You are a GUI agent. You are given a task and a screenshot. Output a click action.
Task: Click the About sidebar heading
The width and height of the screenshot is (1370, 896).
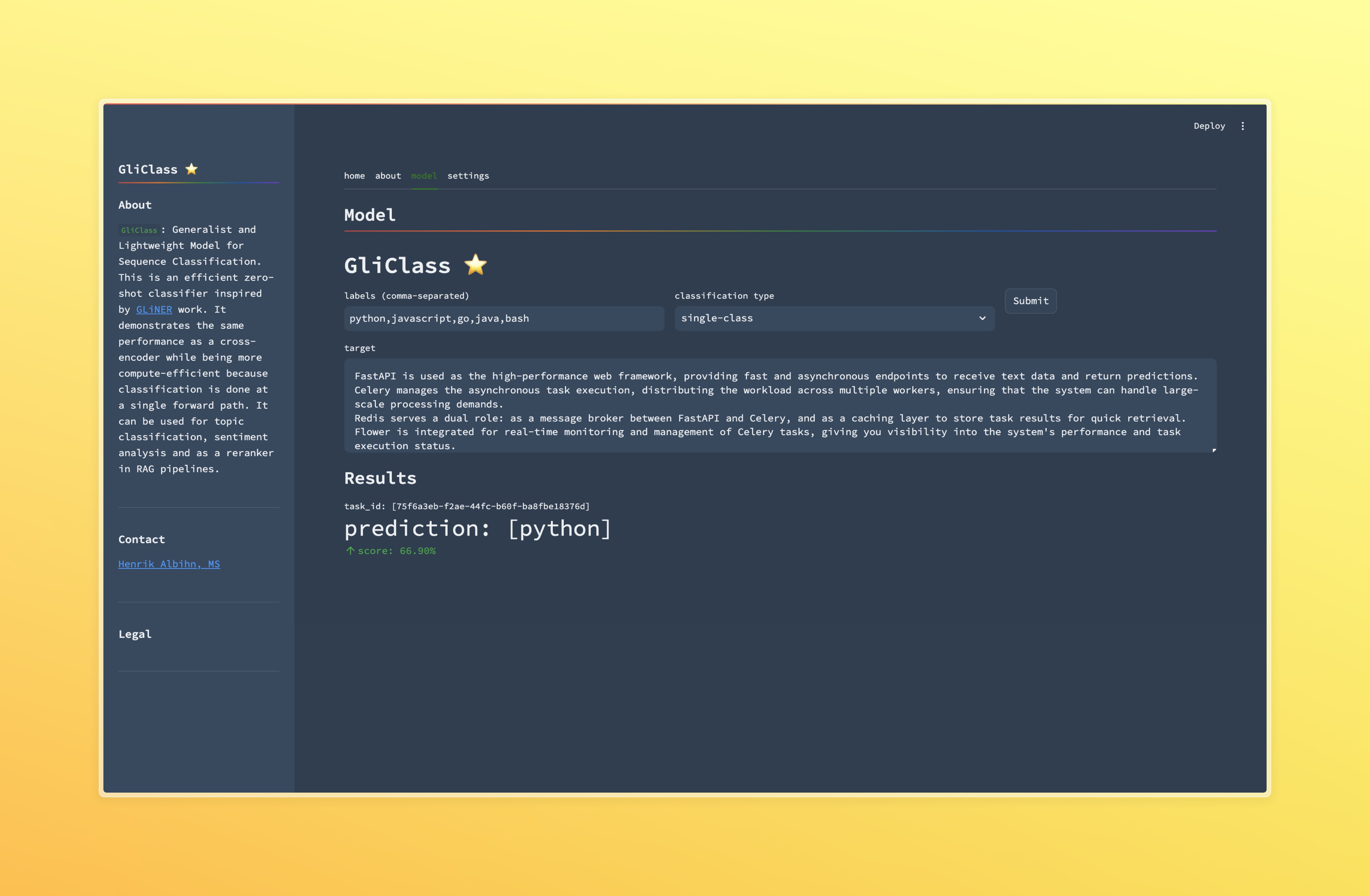coord(135,205)
